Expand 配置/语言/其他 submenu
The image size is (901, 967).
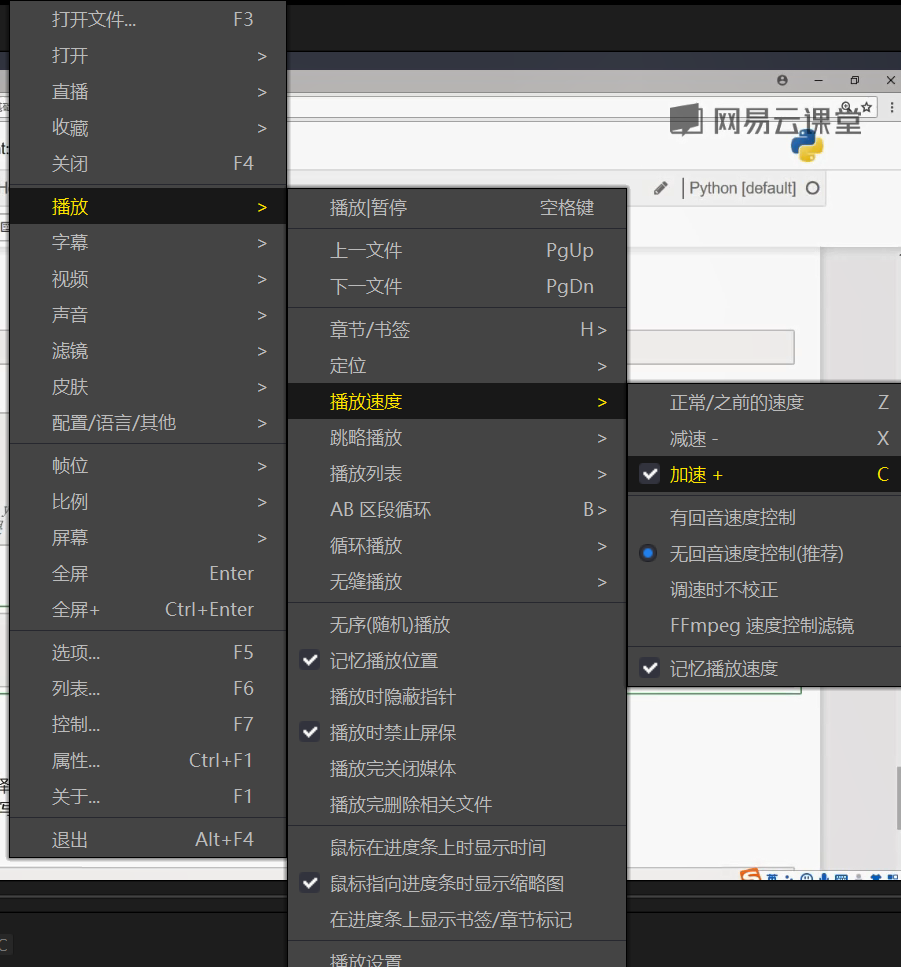(148, 422)
